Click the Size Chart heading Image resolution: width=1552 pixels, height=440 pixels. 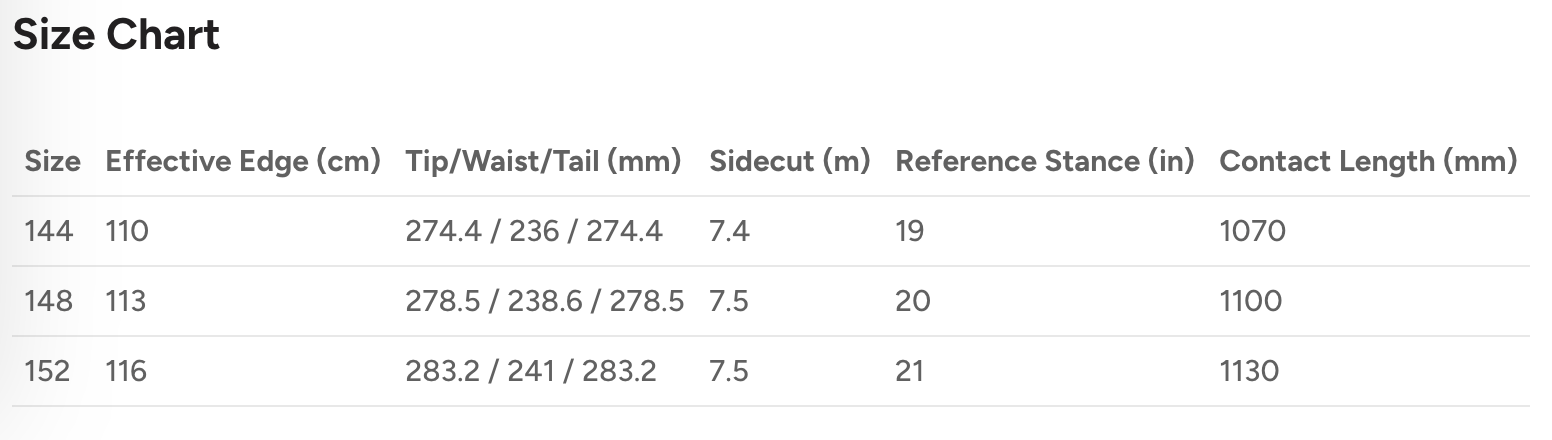pos(116,36)
